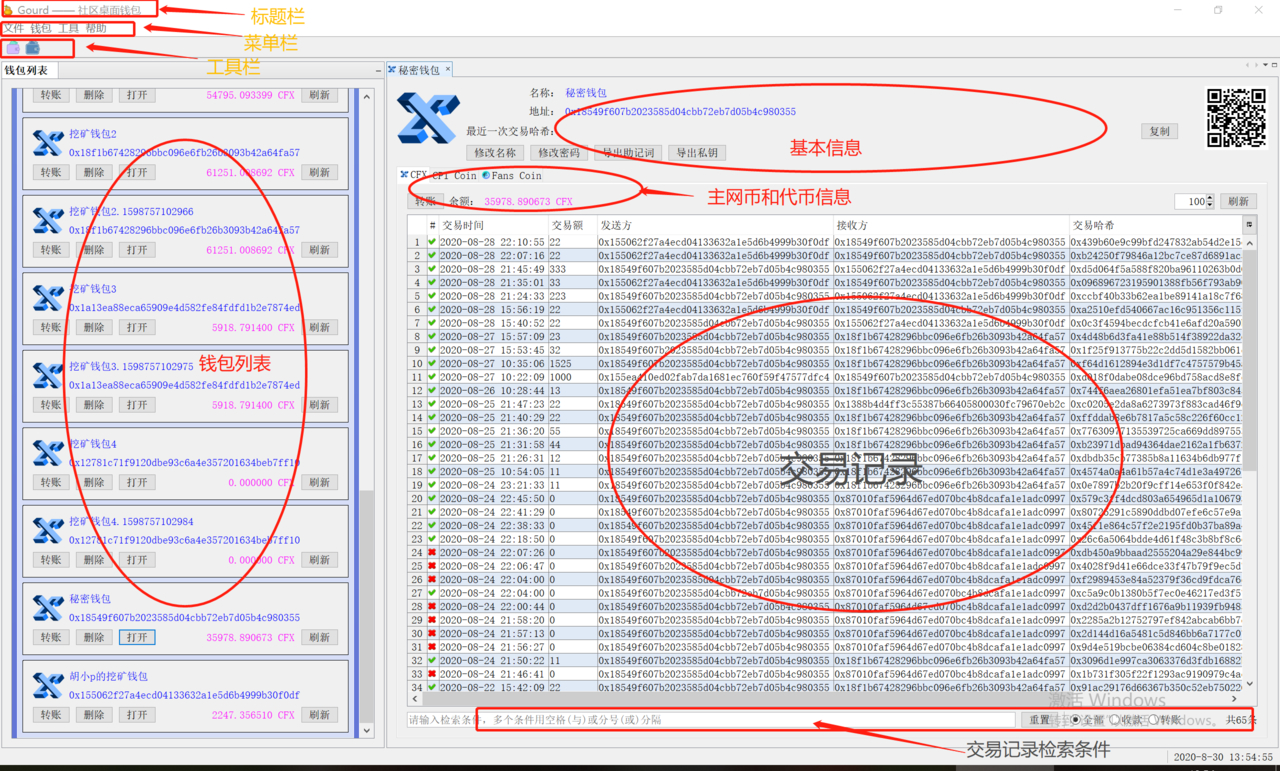Screen dimensions: 1280x771
Task: Click the QR code image
Action: click(1236, 118)
